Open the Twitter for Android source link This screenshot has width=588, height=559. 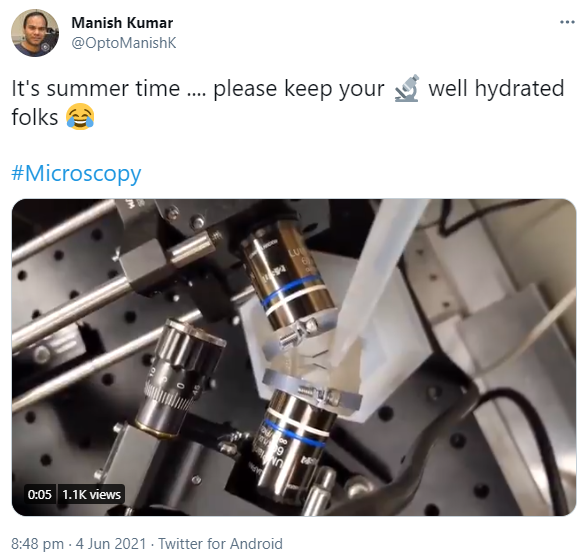220,543
